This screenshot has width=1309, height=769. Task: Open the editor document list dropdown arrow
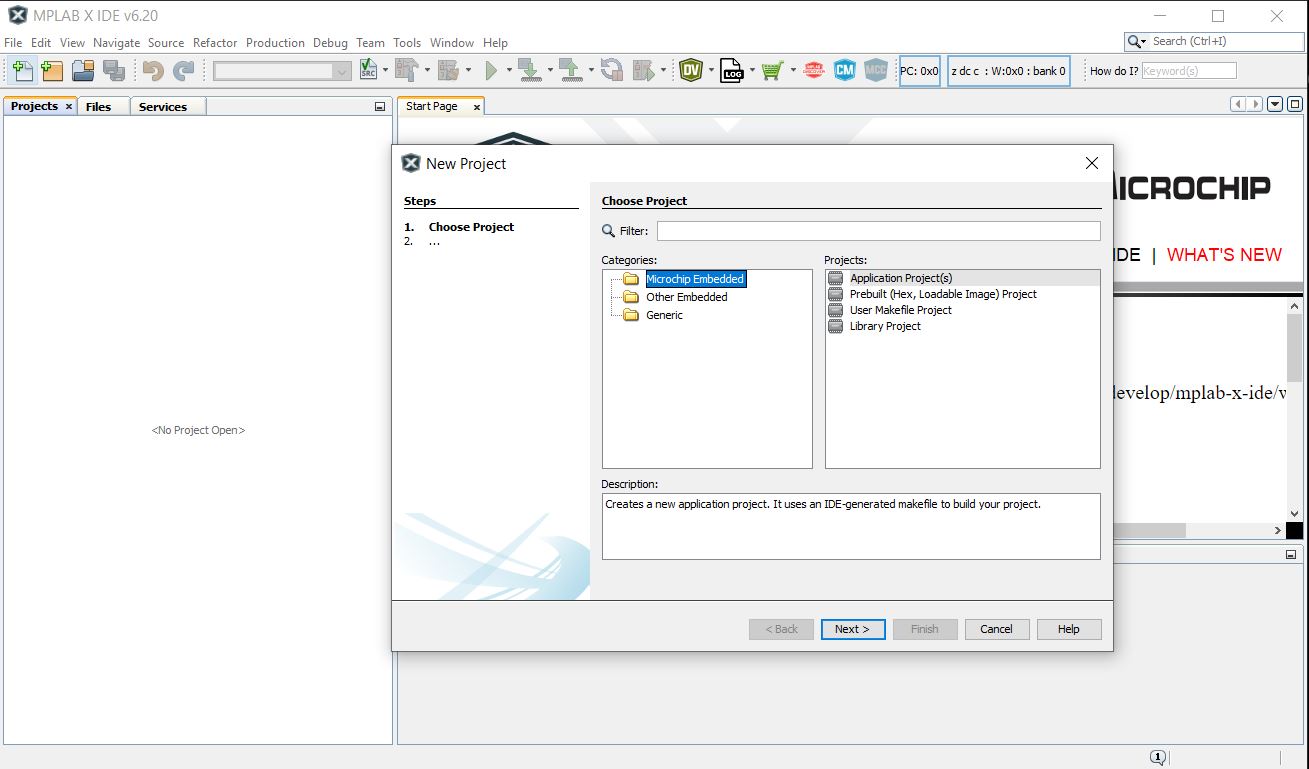click(x=1274, y=105)
